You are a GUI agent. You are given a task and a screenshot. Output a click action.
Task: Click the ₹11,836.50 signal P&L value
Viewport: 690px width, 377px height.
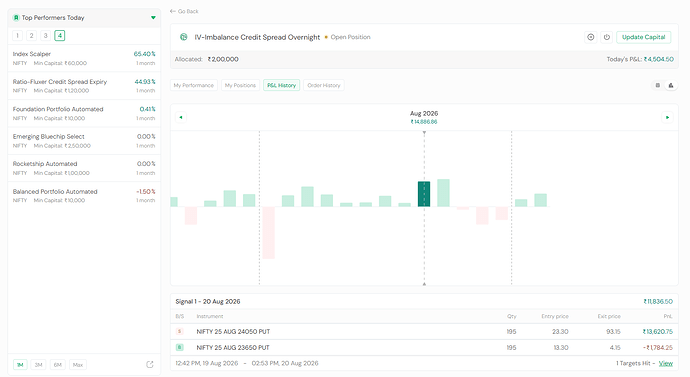(658, 302)
